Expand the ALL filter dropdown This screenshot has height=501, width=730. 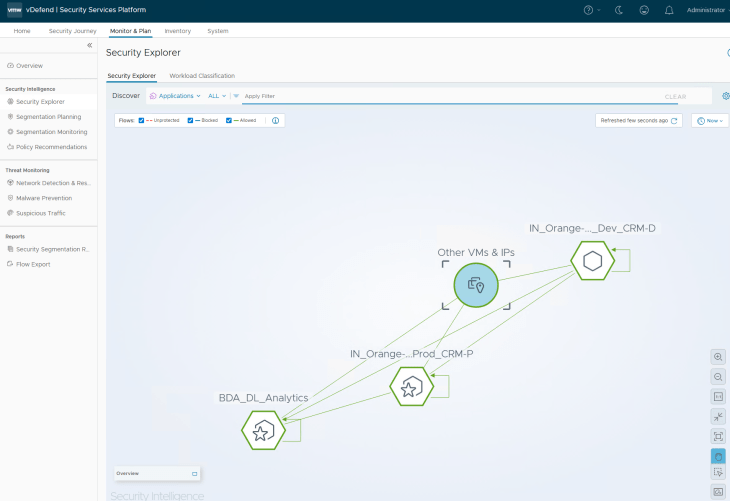click(x=217, y=96)
